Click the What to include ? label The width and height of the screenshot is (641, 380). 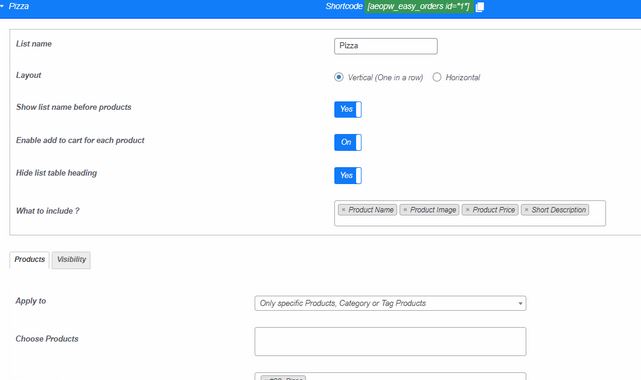[x=47, y=211]
